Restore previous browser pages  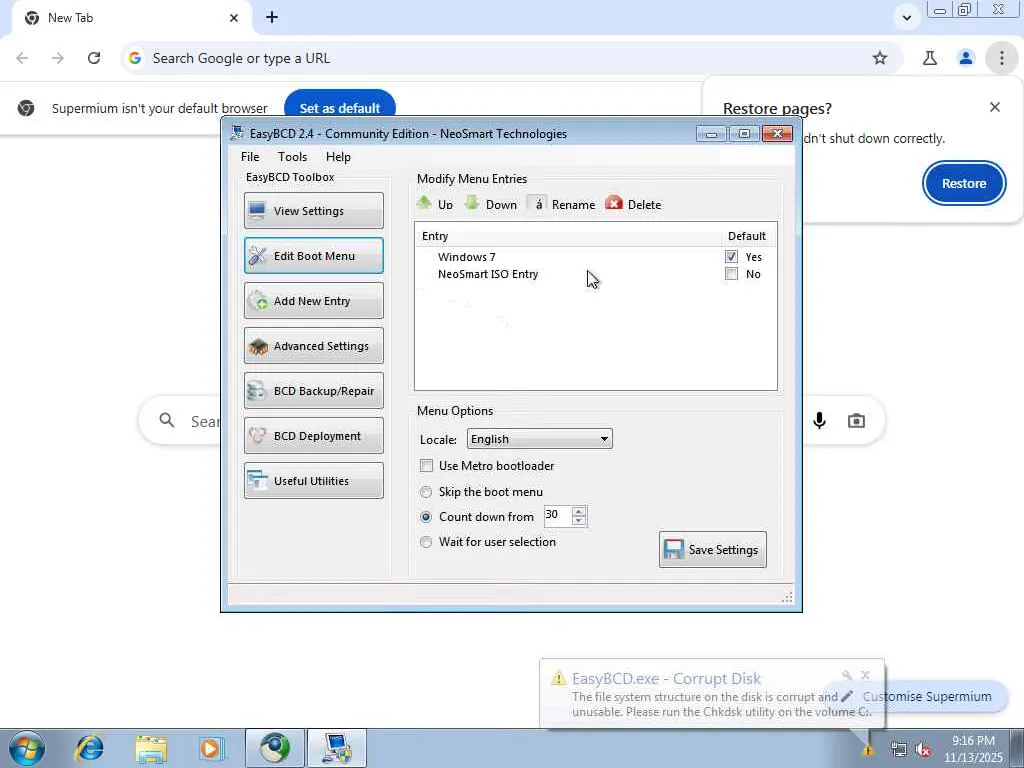[x=964, y=184]
